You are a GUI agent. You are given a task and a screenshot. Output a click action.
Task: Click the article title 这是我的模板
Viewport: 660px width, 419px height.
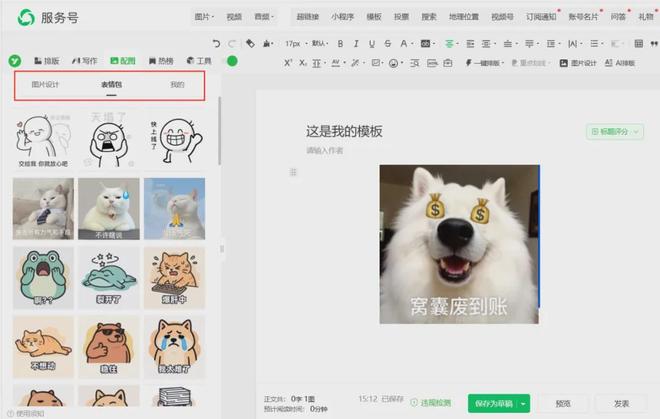tap(344, 131)
